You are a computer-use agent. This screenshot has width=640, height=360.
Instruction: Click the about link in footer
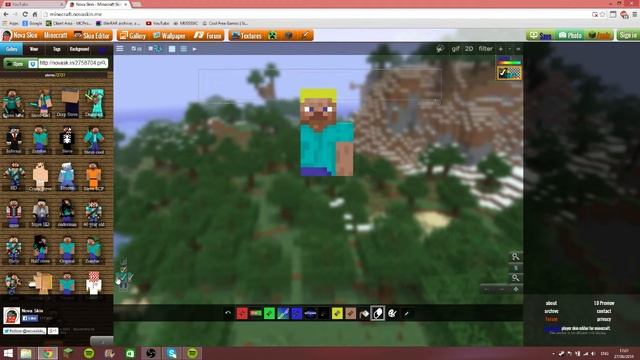pyautogui.click(x=551, y=303)
